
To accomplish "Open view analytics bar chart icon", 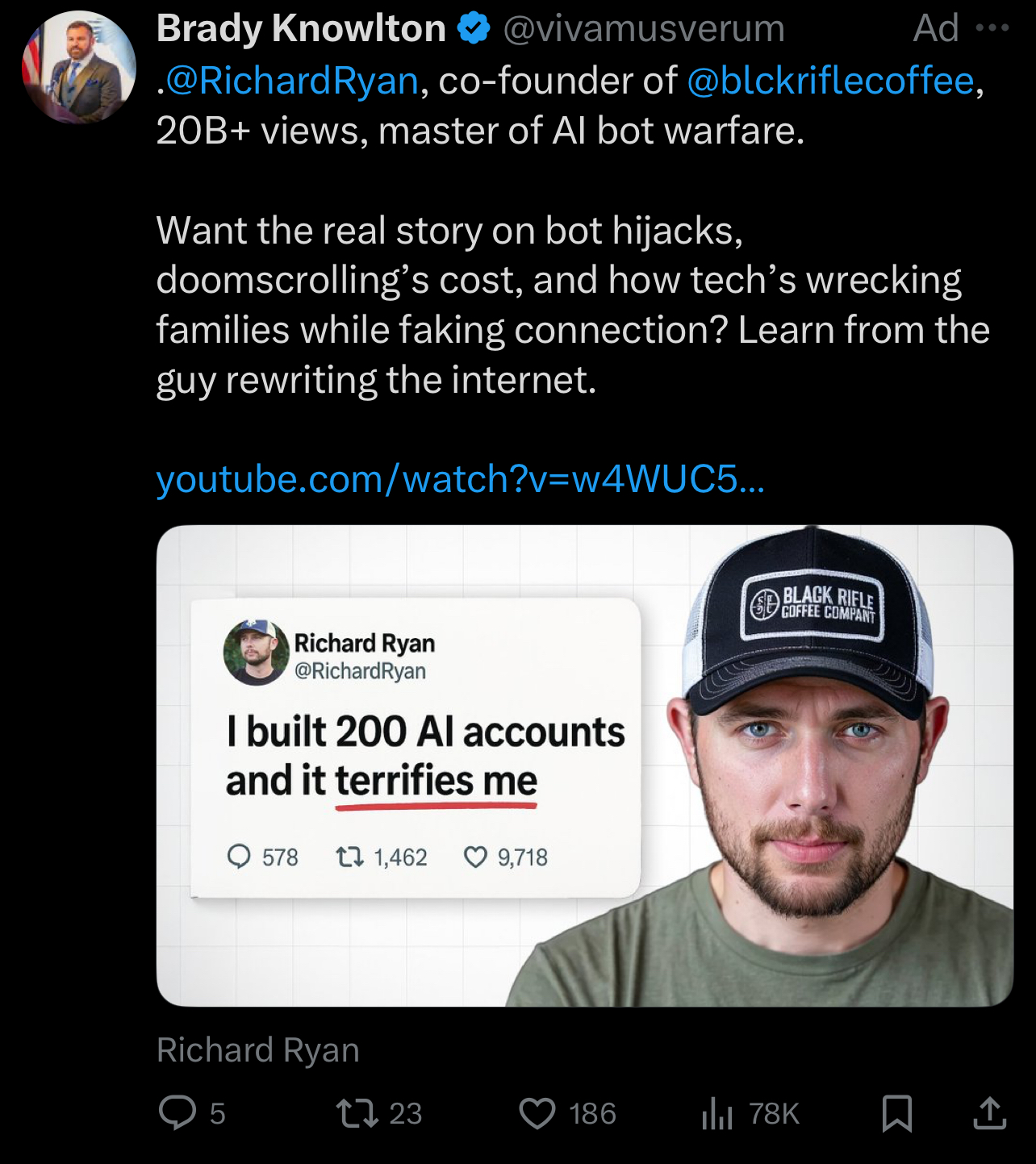I will point(716,1113).
